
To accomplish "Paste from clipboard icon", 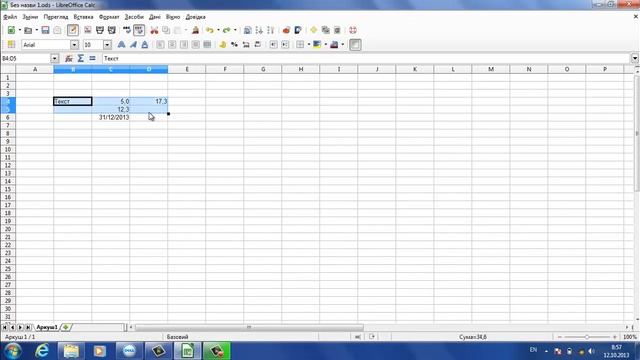I will (178, 30).
